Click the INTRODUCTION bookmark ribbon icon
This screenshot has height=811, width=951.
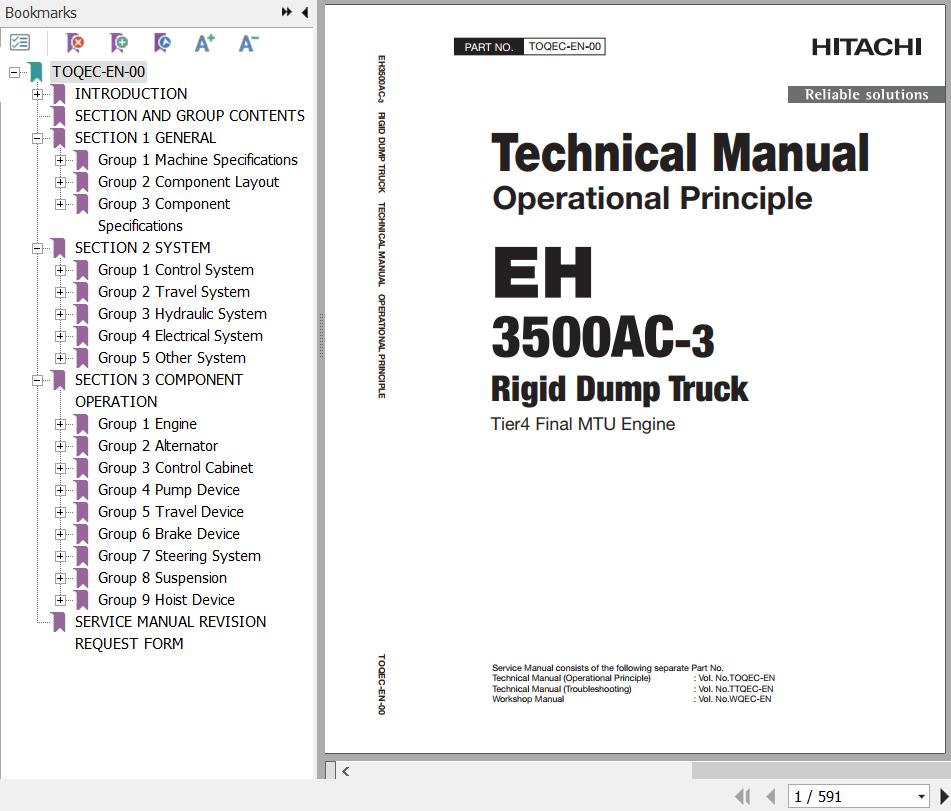pos(59,94)
